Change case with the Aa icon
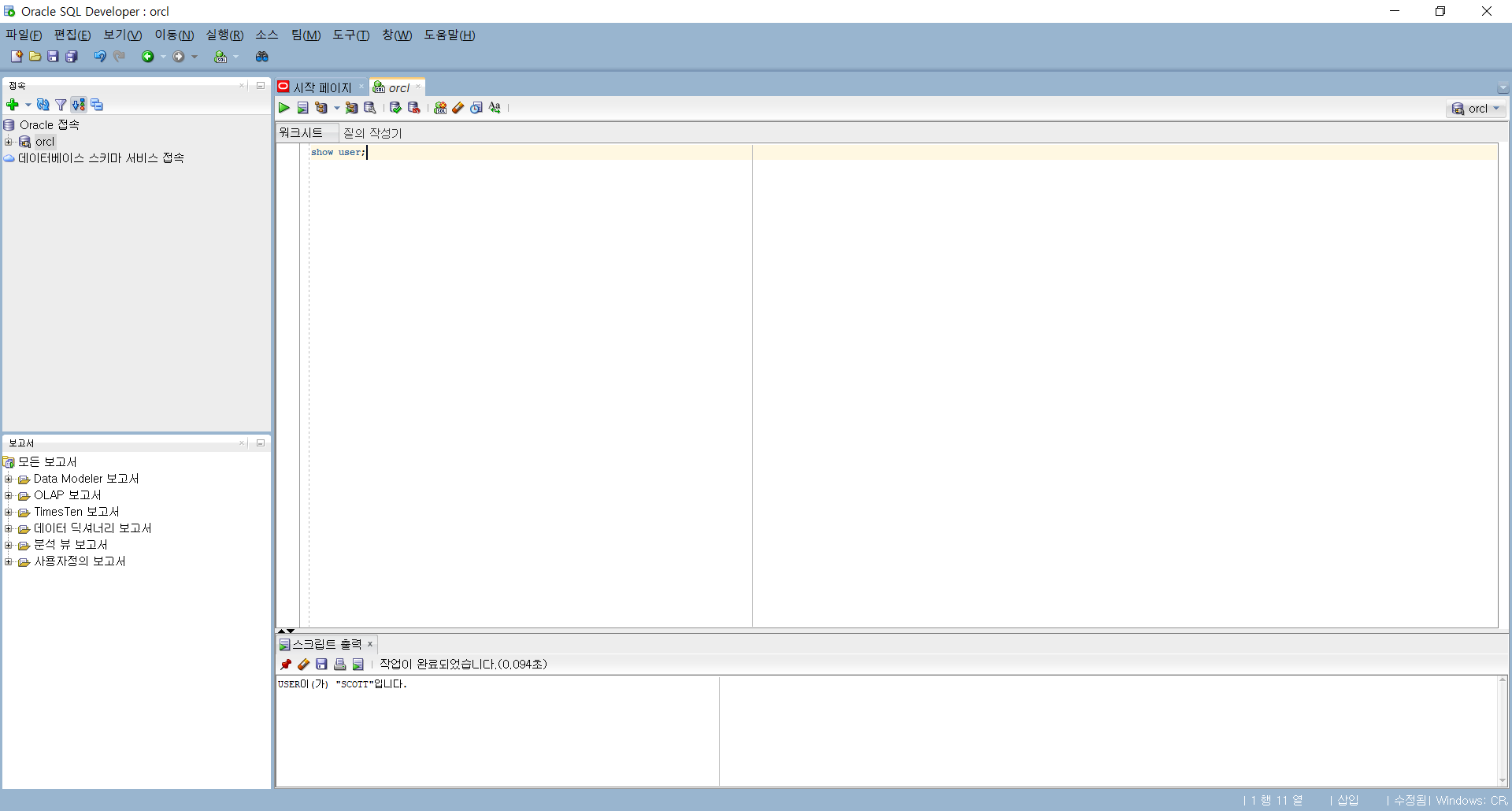This screenshot has height=811, width=1512. 495,108
